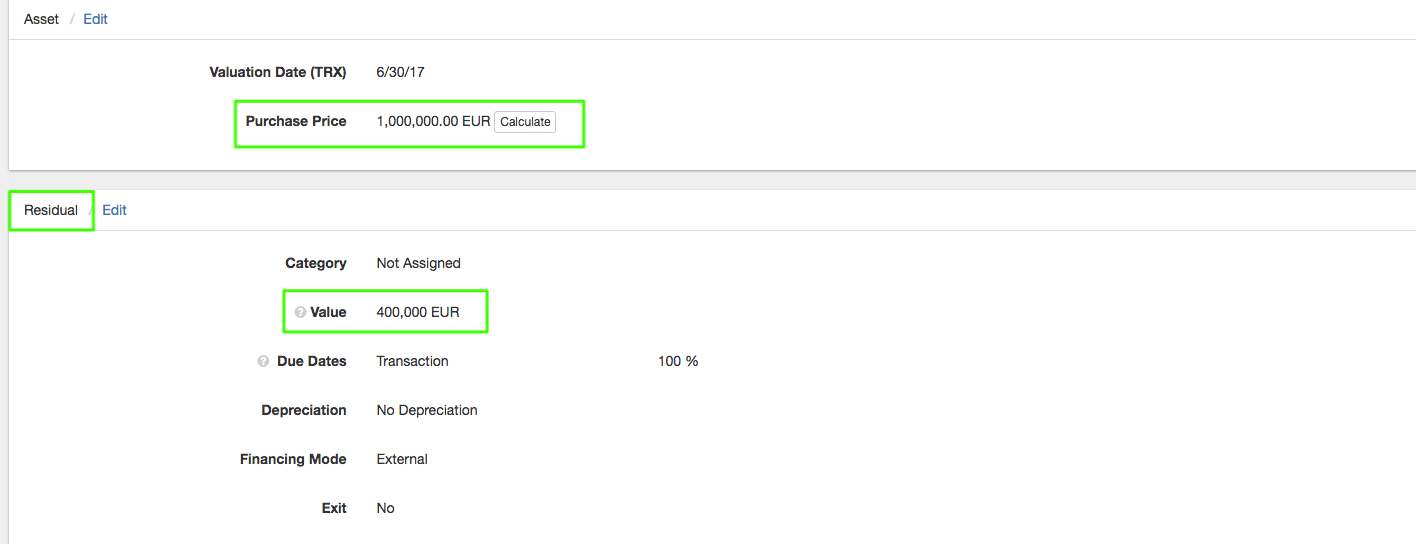Screen dimensions: 1416x544
Task: Click the External financing mode value
Action: [402, 459]
